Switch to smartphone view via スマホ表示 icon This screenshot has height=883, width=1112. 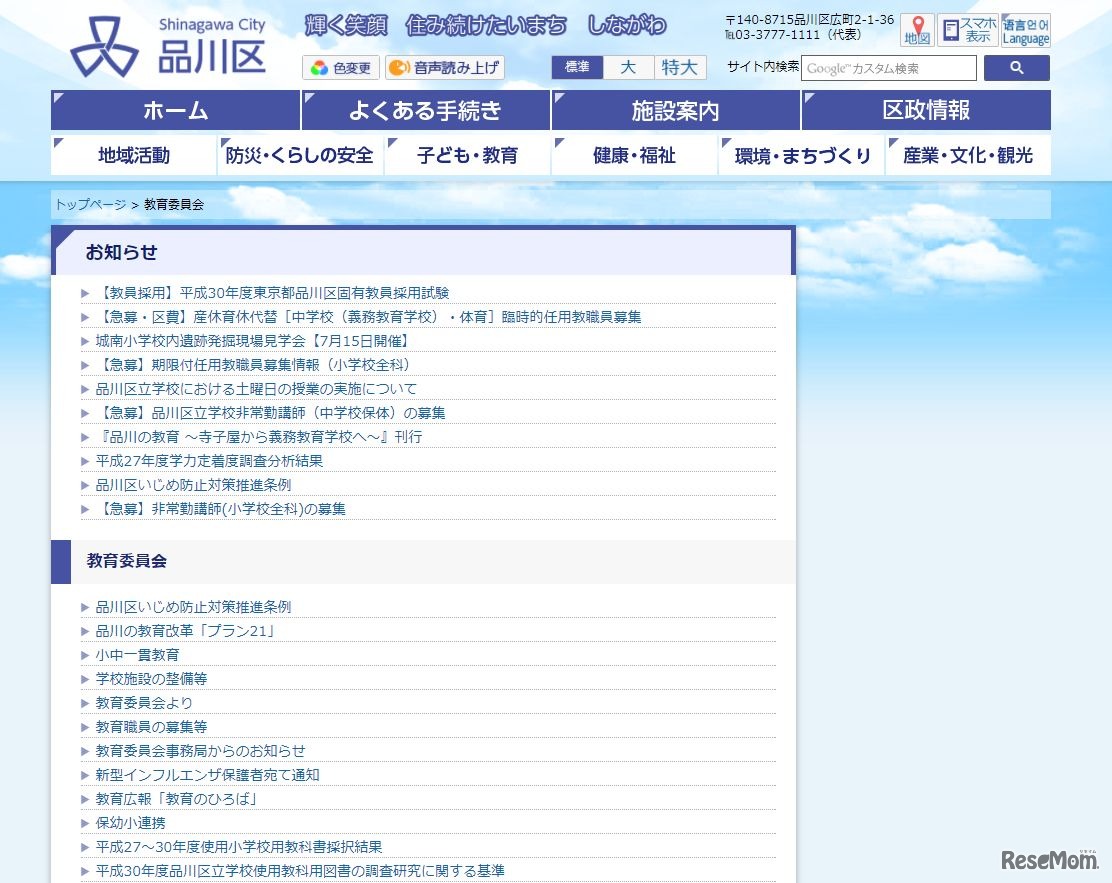[x=966, y=28]
